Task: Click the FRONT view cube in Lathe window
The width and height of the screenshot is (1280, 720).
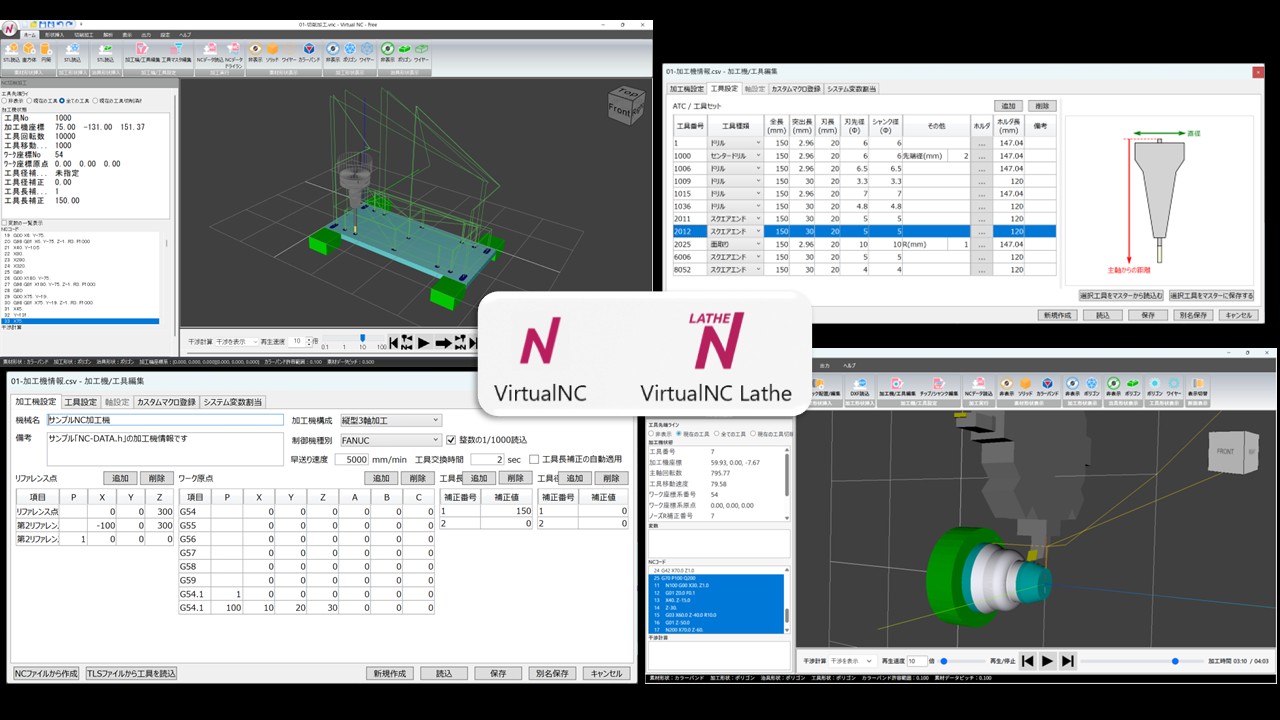Action: (x=1232, y=452)
